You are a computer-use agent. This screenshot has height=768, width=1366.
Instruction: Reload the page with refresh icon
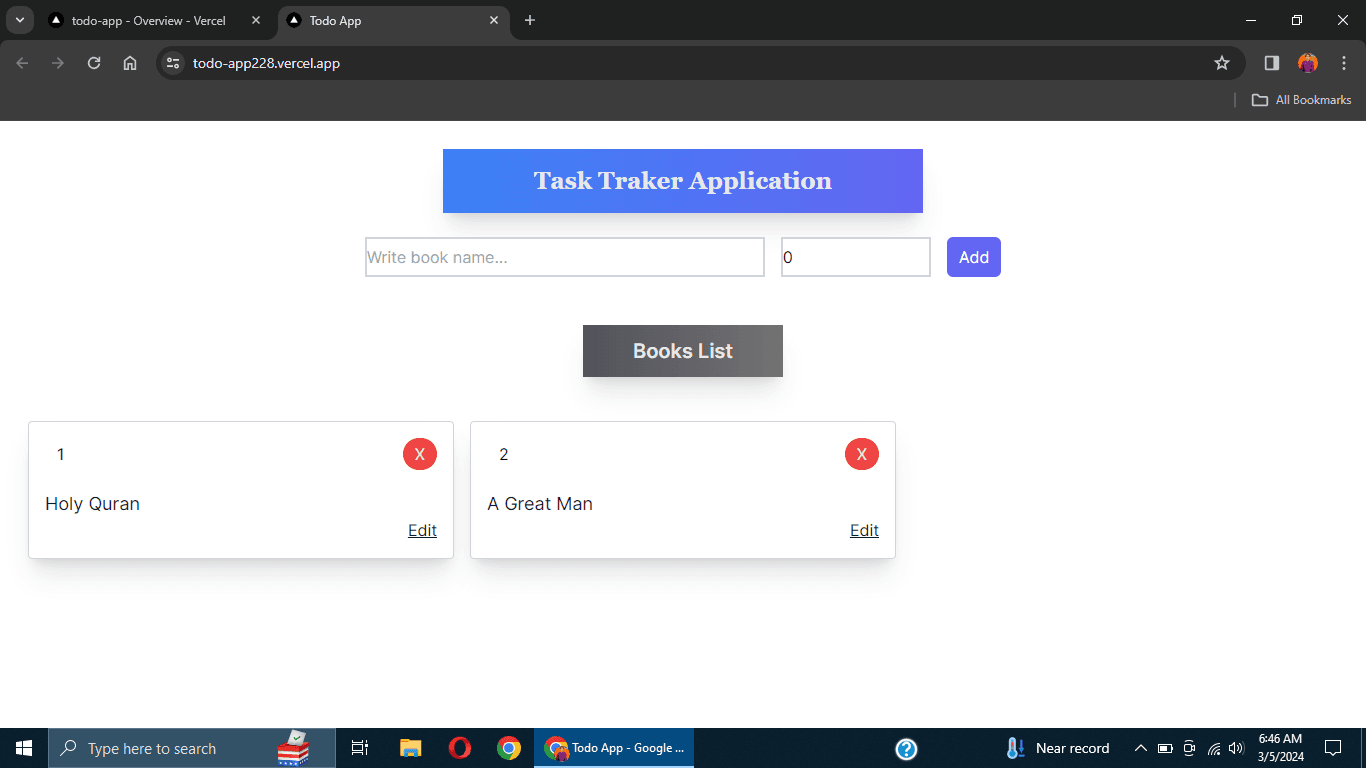pyautogui.click(x=94, y=63)
